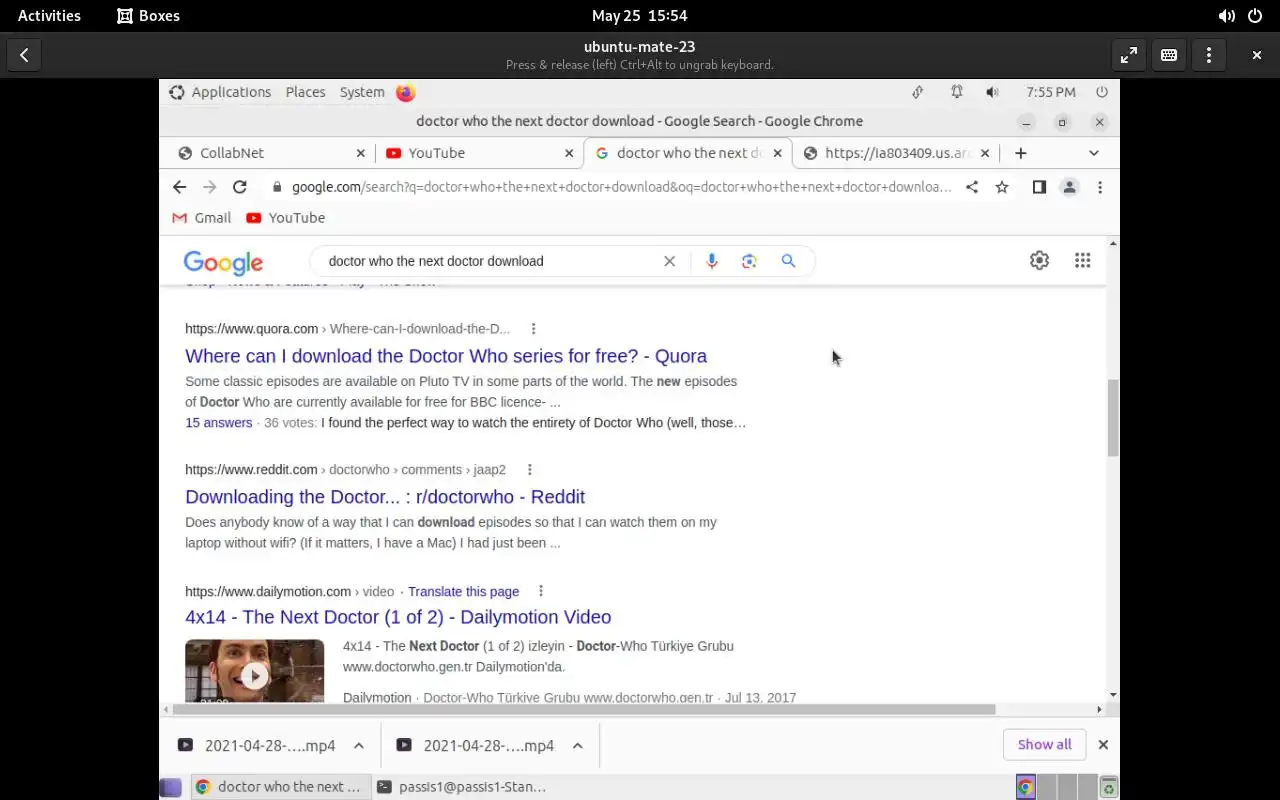Viewport: 1280px width, 800px height.
Task: Show all downloads
Action: coord(1044,745)
